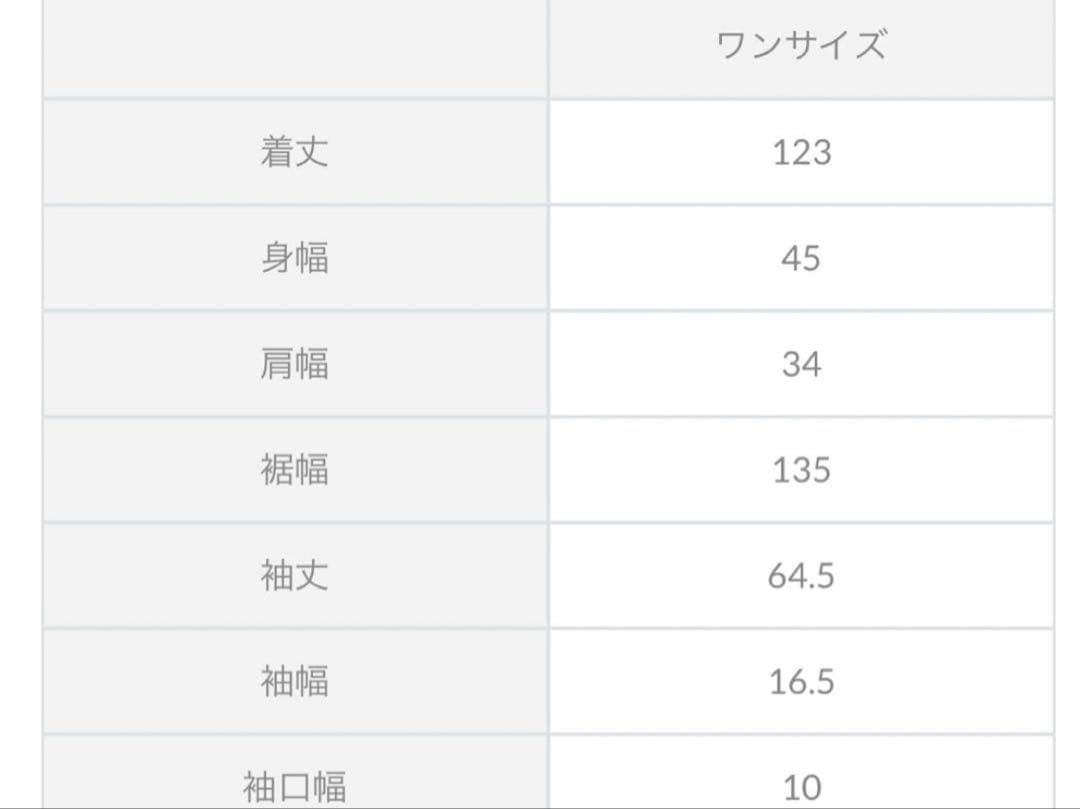Viewport: 1080px width, 809px height.
Task: Select the 裾幅 row label
Action: click(x=294, y=470)
